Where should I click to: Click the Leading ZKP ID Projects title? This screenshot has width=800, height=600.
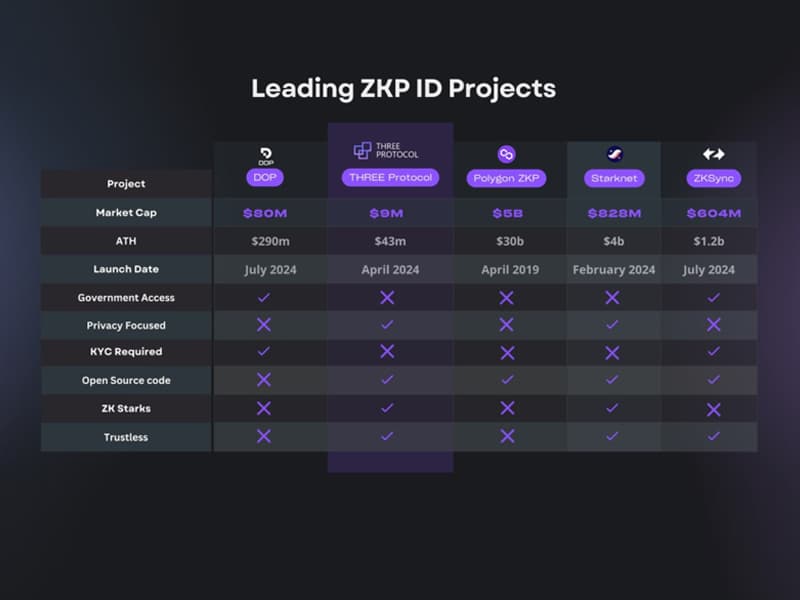click(x=400, y=89)
